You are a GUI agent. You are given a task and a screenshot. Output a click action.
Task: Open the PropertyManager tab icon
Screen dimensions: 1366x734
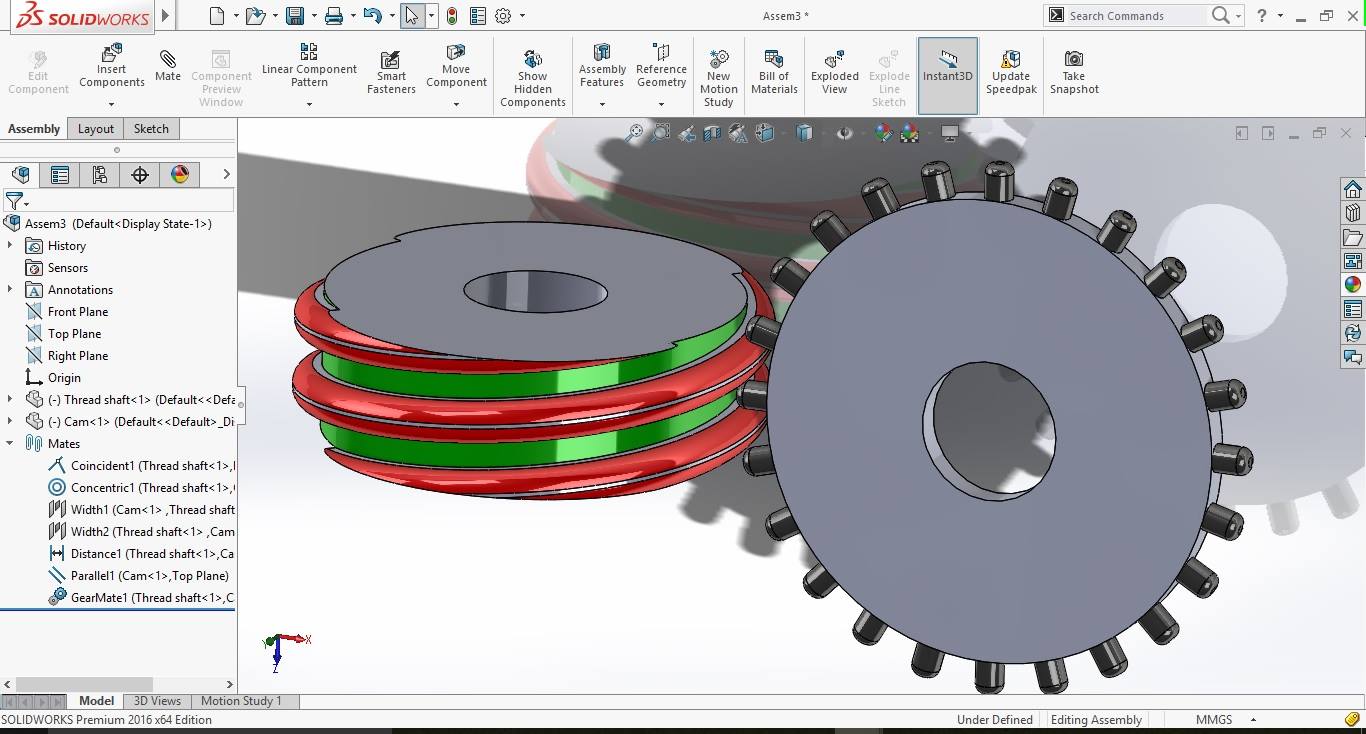60,175
